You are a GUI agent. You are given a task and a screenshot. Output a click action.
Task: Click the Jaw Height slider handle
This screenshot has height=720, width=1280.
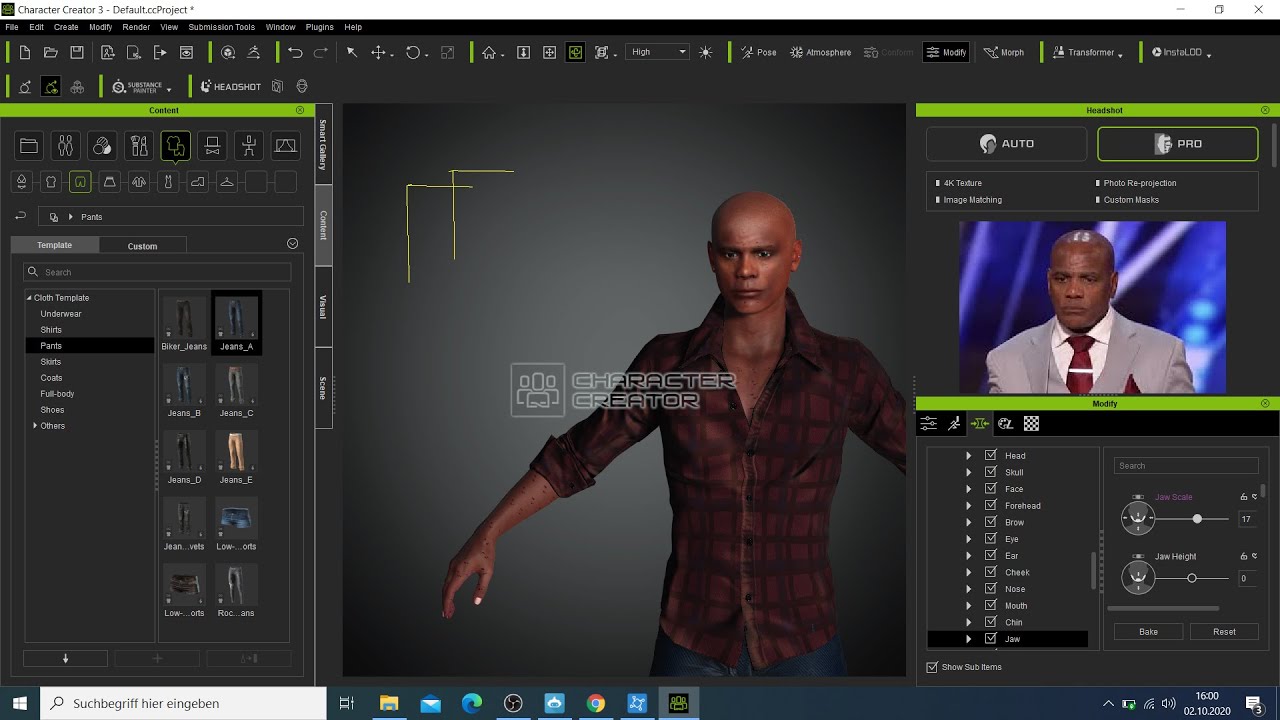[1191, 578]
